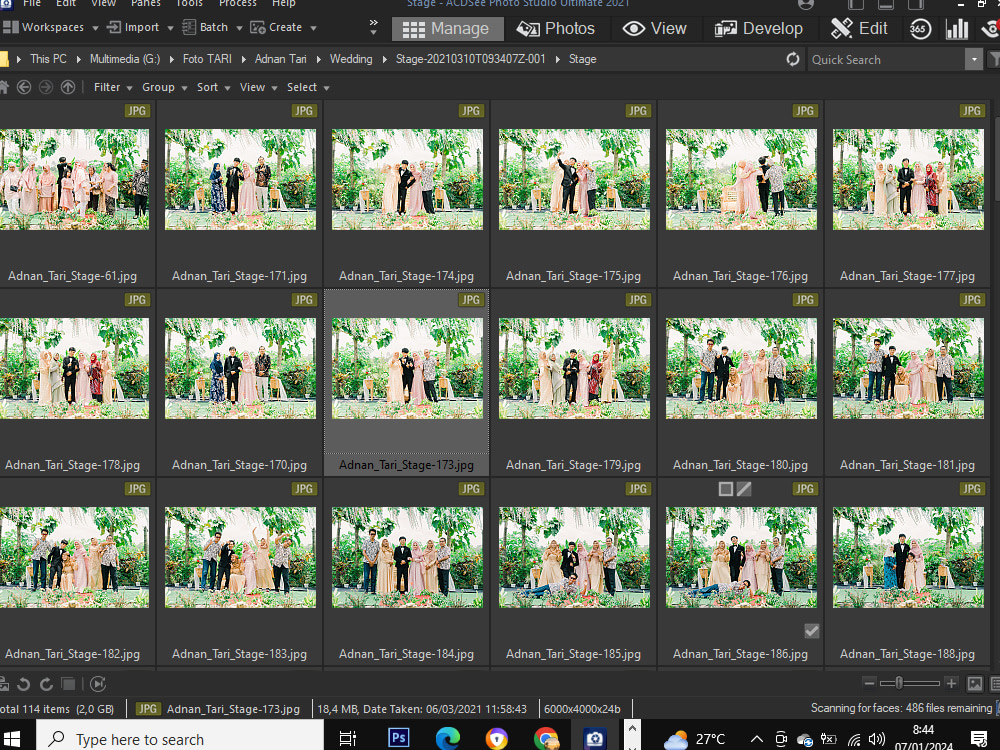Viewport: 1000px width, 750px height.
Task: Check the selection box on Adnan_Tari_Stage-186.jpg
Action: 811,630
